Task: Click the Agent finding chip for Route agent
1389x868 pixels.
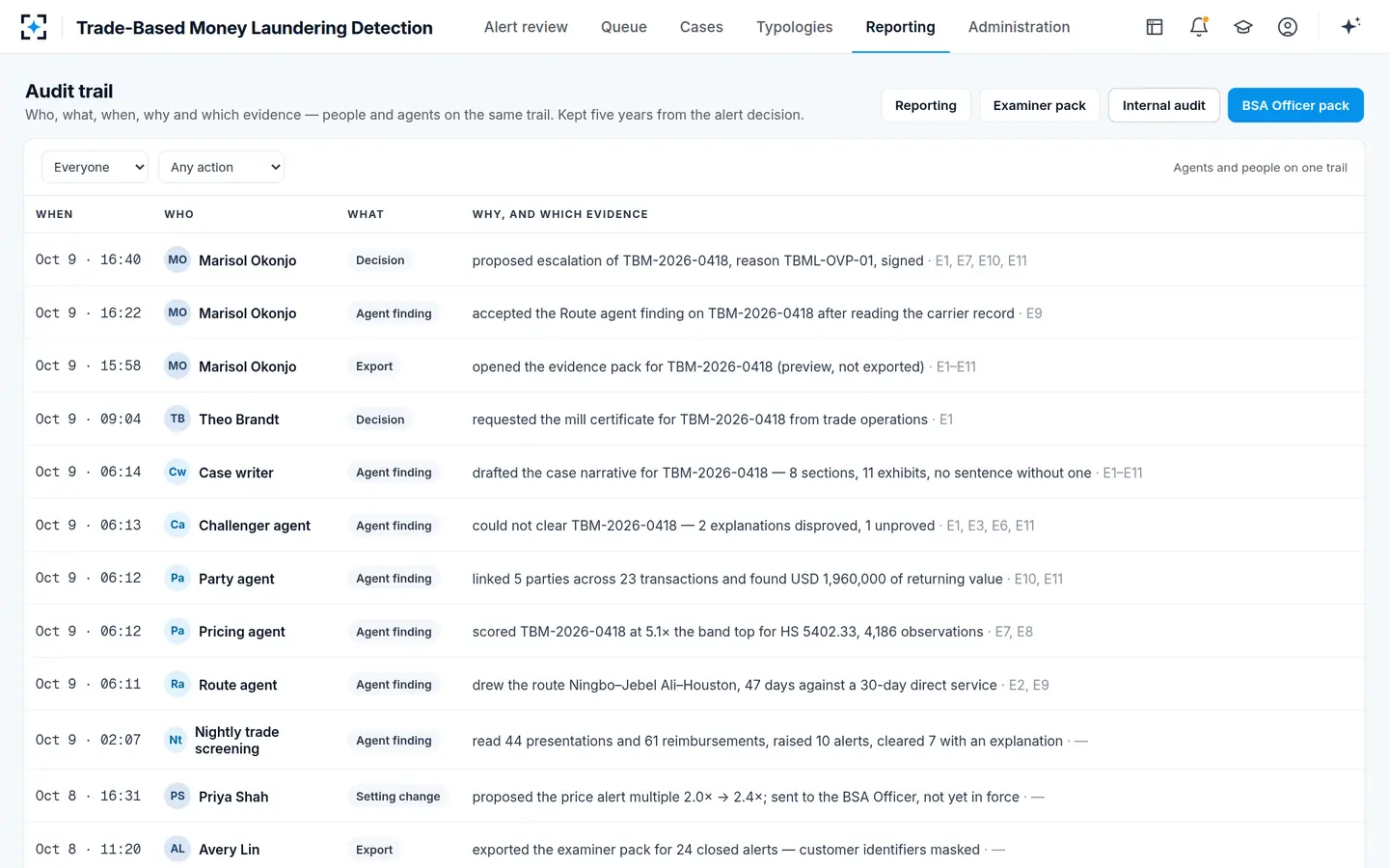Action: click(x=394, y=685)
